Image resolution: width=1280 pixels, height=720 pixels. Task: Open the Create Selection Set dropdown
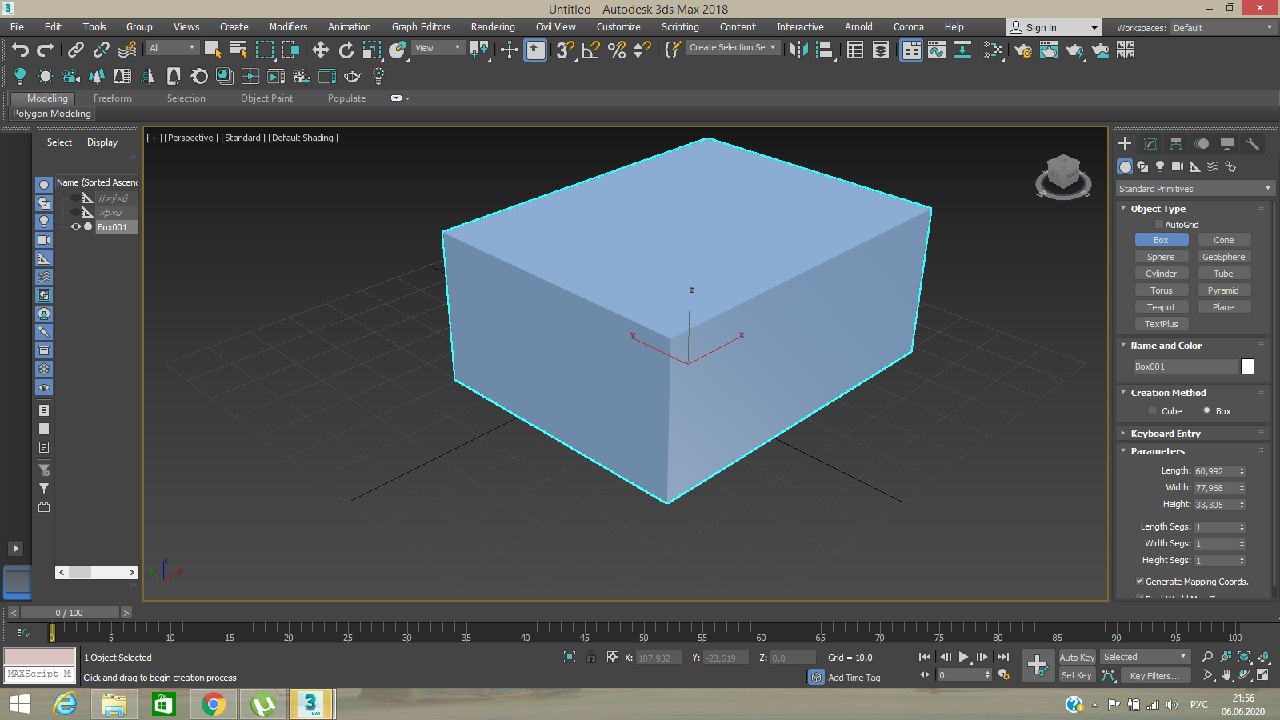tap(732, 48)
